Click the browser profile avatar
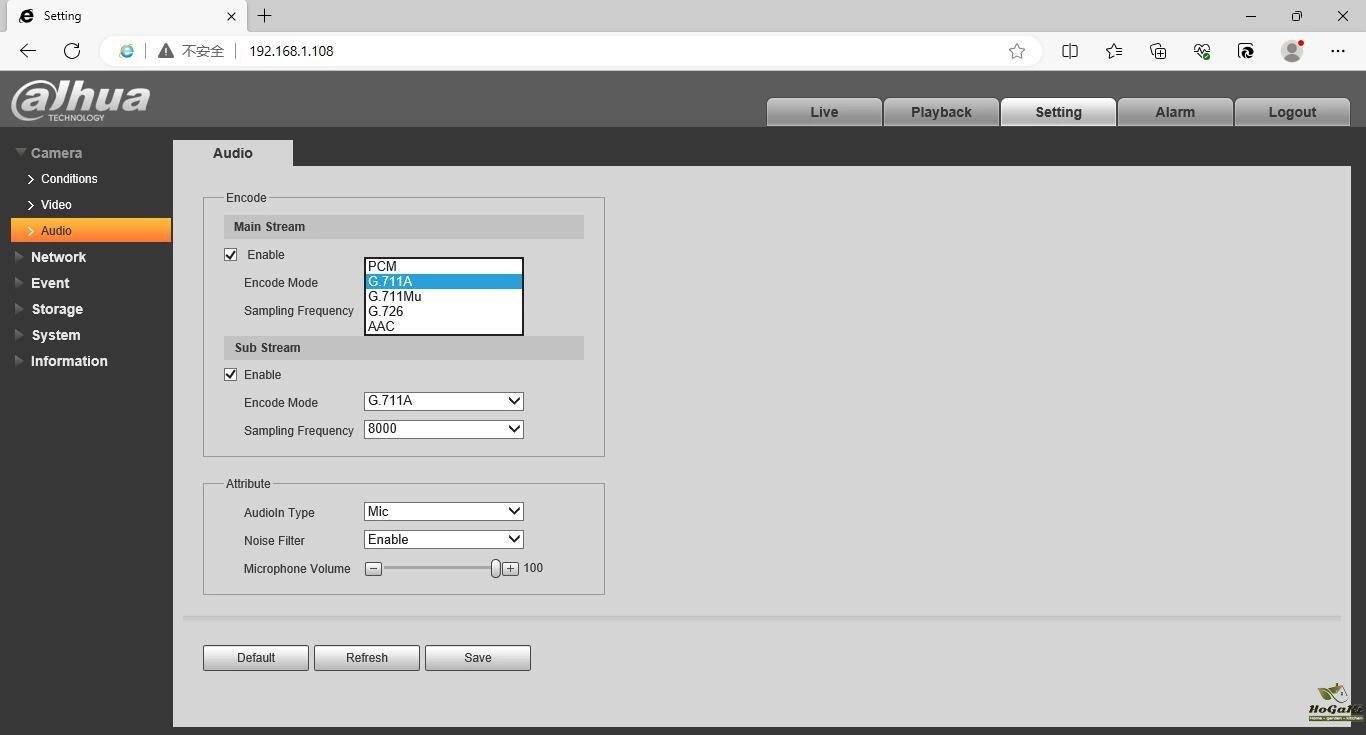The width and height of the screenshot is (1366, 735). (x=1292, y=51)
